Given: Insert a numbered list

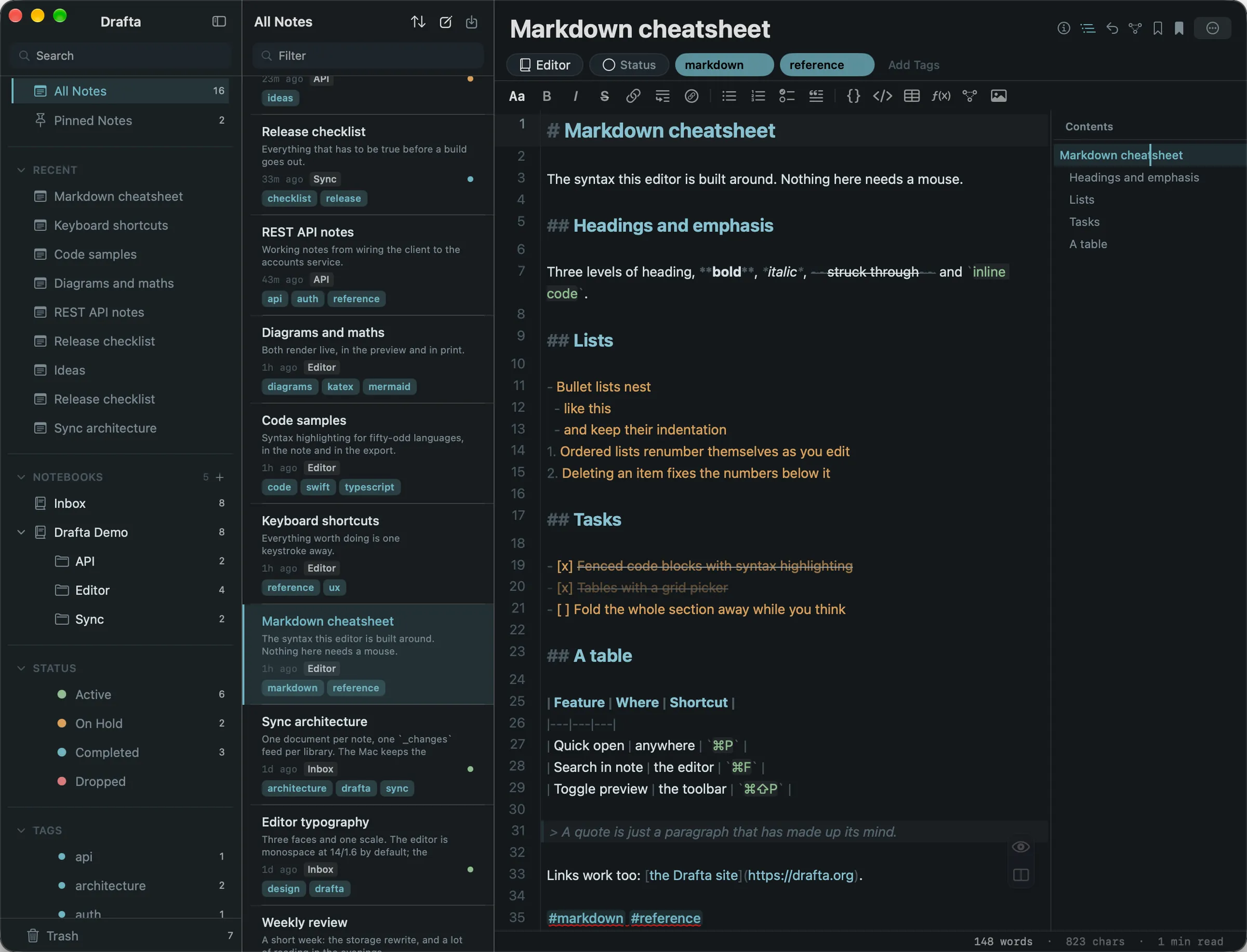Looking at the screenshot, I should (x=758, y=96).
